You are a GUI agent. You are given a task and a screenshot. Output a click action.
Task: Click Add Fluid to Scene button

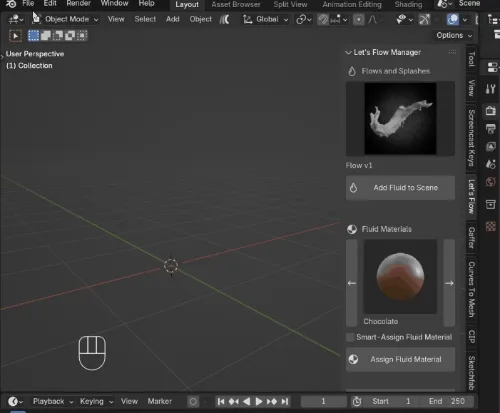(400, 188)
